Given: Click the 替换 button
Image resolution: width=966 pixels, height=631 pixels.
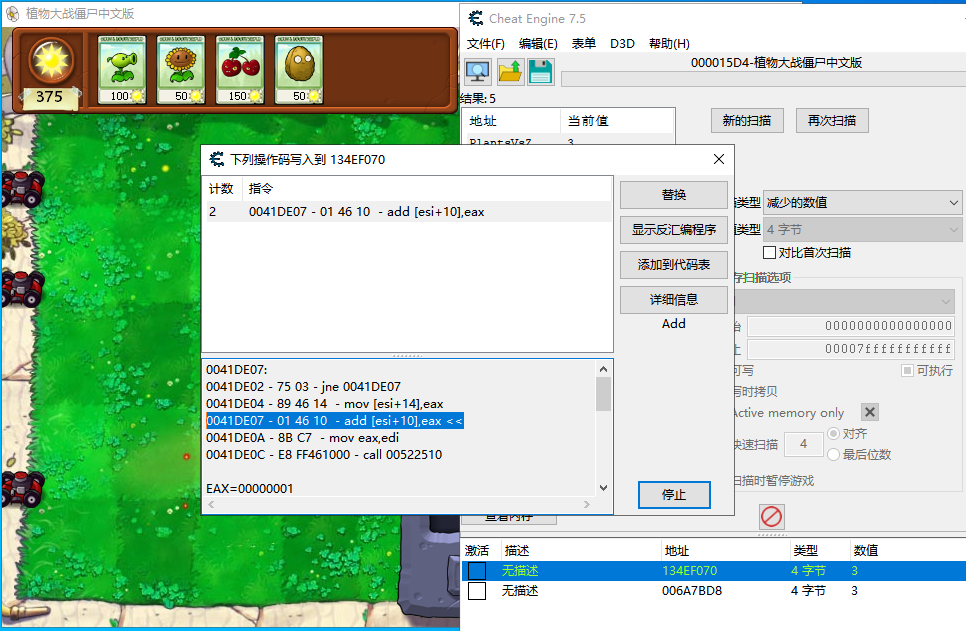Looking at the screenshot, I should (673, 195).
